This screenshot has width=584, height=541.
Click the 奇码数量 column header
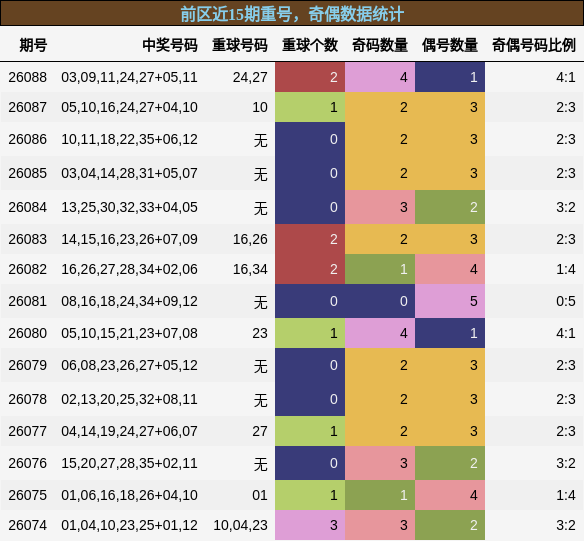[380, 45]
